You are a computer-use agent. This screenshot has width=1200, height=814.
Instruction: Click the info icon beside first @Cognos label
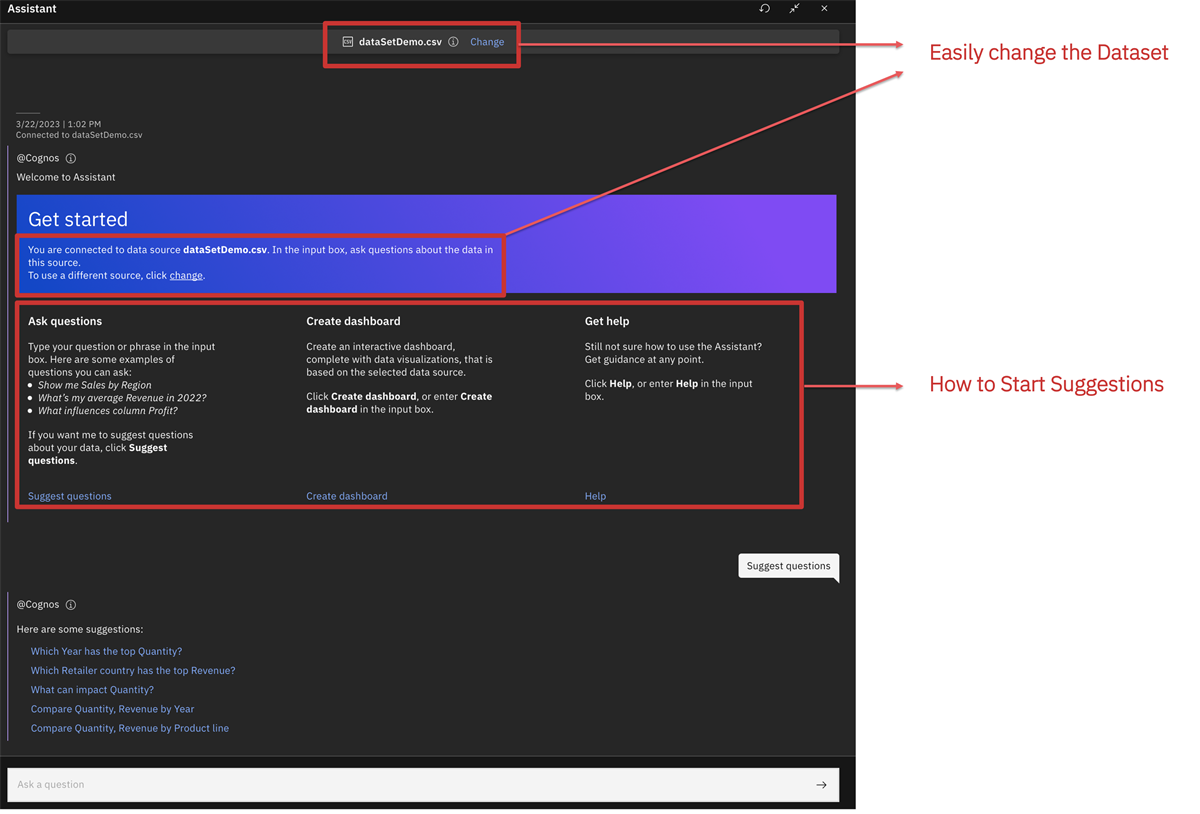pyautogui.click(x=70, y=158)
